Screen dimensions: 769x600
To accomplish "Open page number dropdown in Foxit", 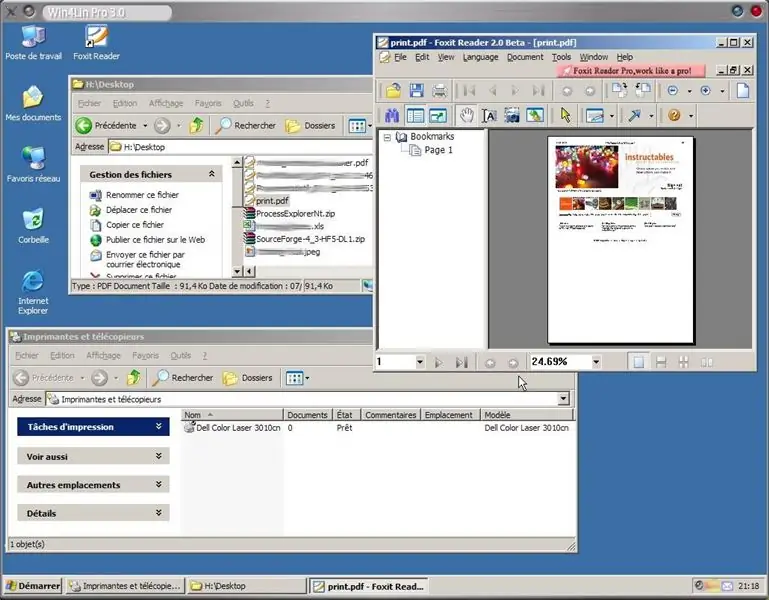I will click(x=420, y=362).
